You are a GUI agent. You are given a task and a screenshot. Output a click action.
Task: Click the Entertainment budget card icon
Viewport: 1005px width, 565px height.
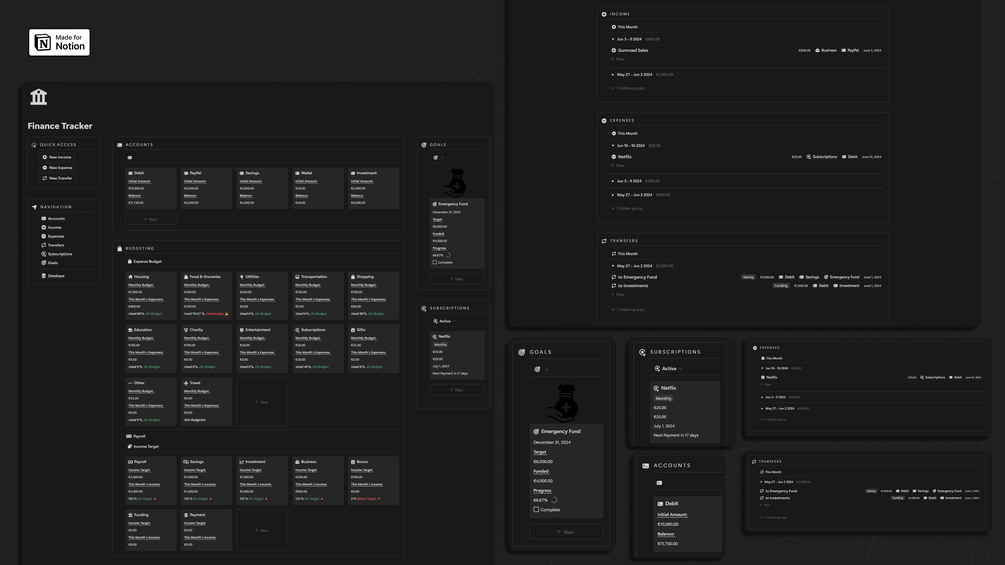(242, 330)
